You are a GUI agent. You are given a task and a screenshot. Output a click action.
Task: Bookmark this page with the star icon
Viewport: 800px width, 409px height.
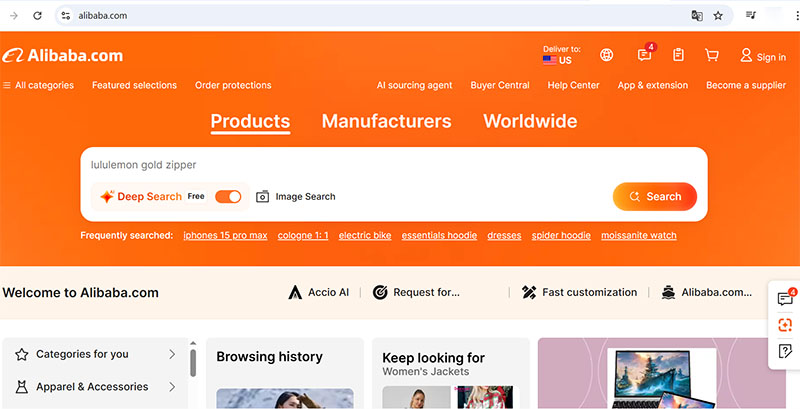coord(718,16)
